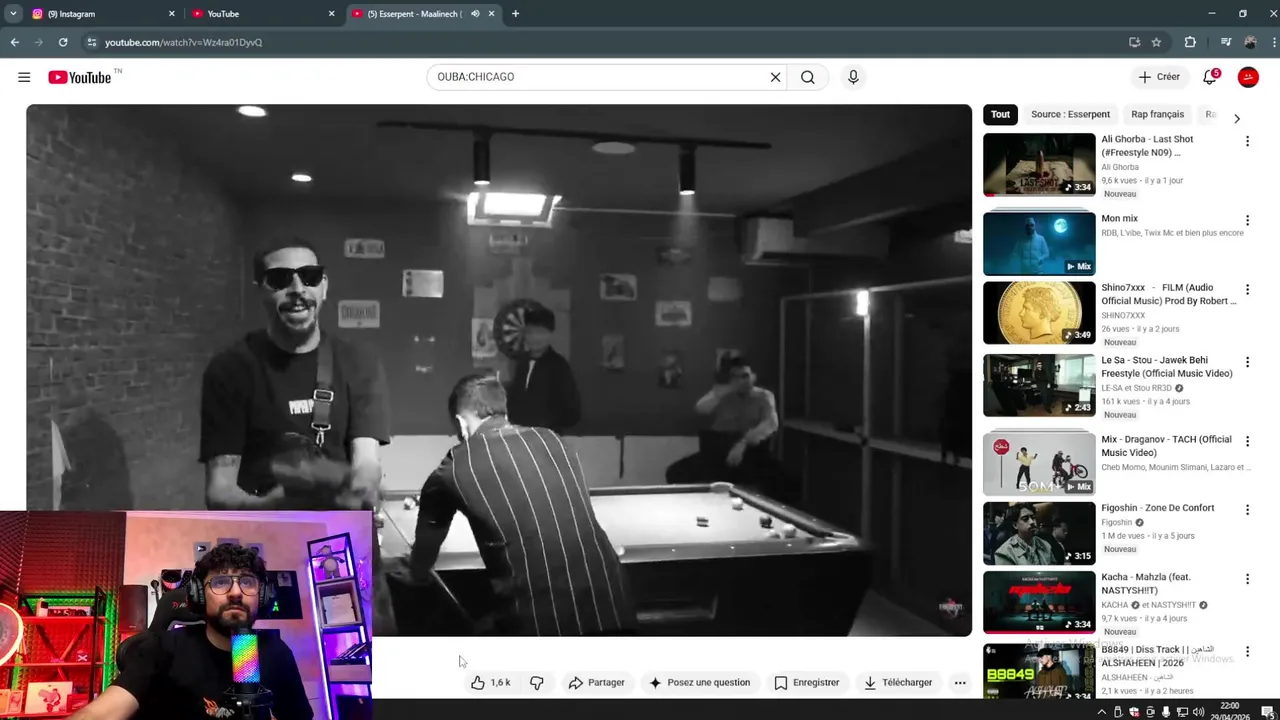
Task: Select the Esserpent - Maalinech tab
Action: point(423,14)
